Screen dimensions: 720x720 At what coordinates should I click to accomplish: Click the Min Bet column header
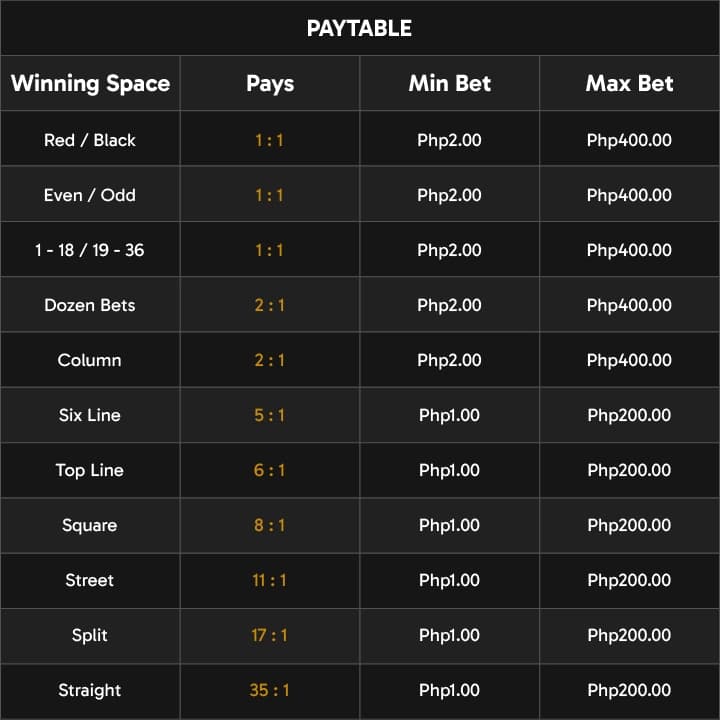[x=449, y=83]
